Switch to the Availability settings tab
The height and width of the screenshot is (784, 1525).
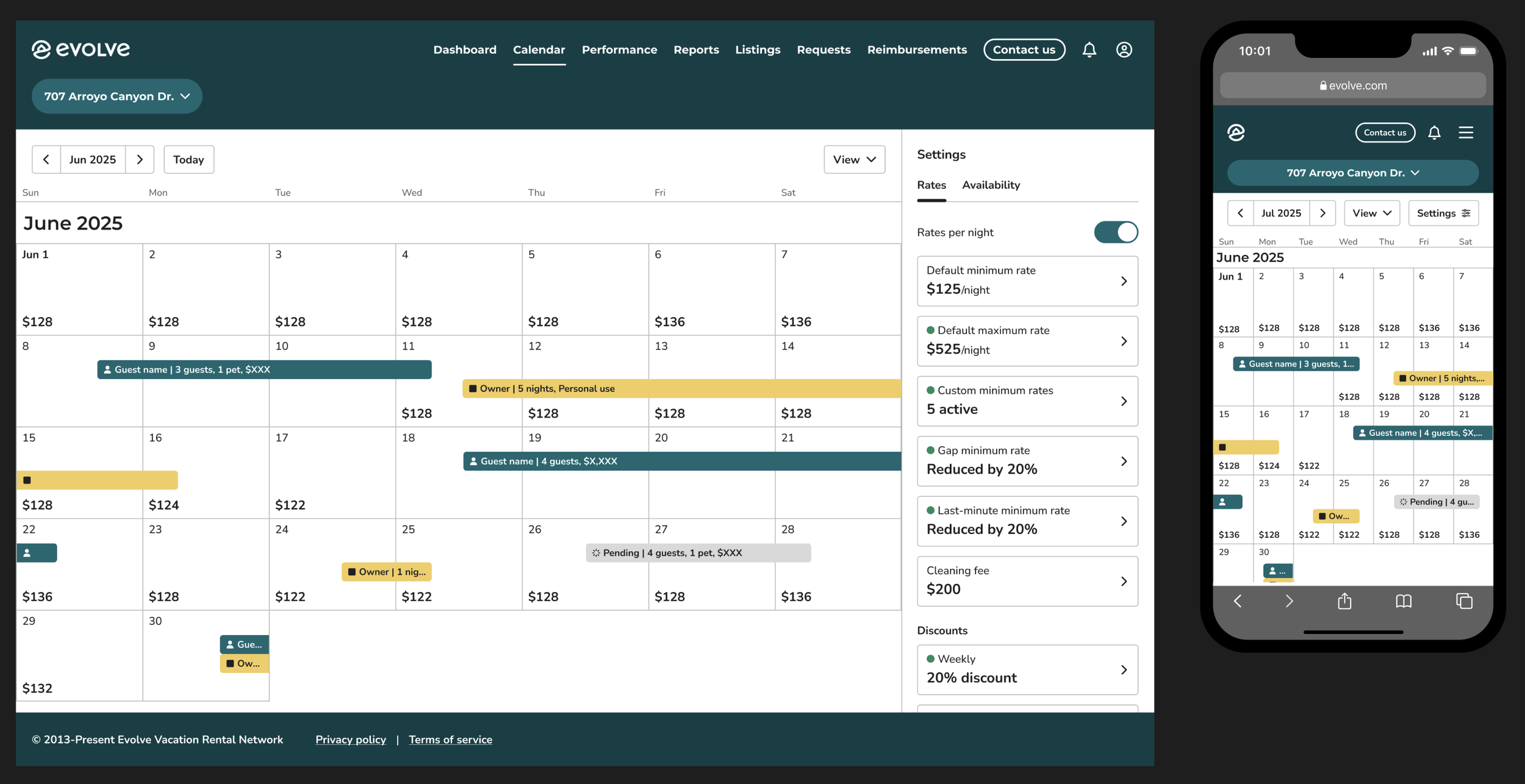(x=991, y=185)
